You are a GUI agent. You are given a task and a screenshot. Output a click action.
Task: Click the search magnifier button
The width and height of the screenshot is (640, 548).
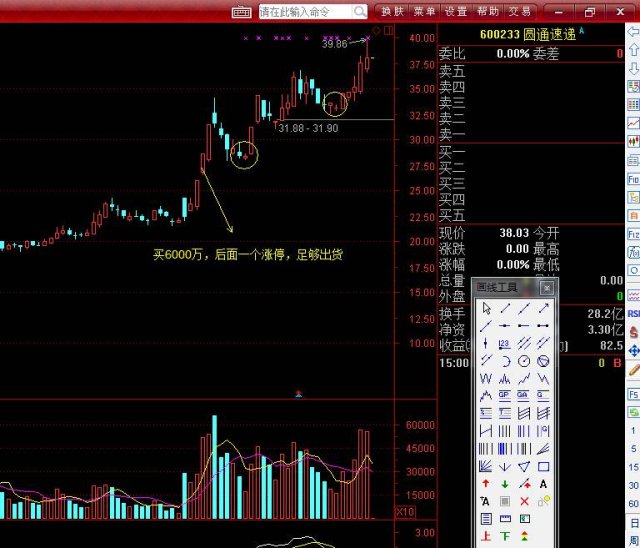point(359,12)
